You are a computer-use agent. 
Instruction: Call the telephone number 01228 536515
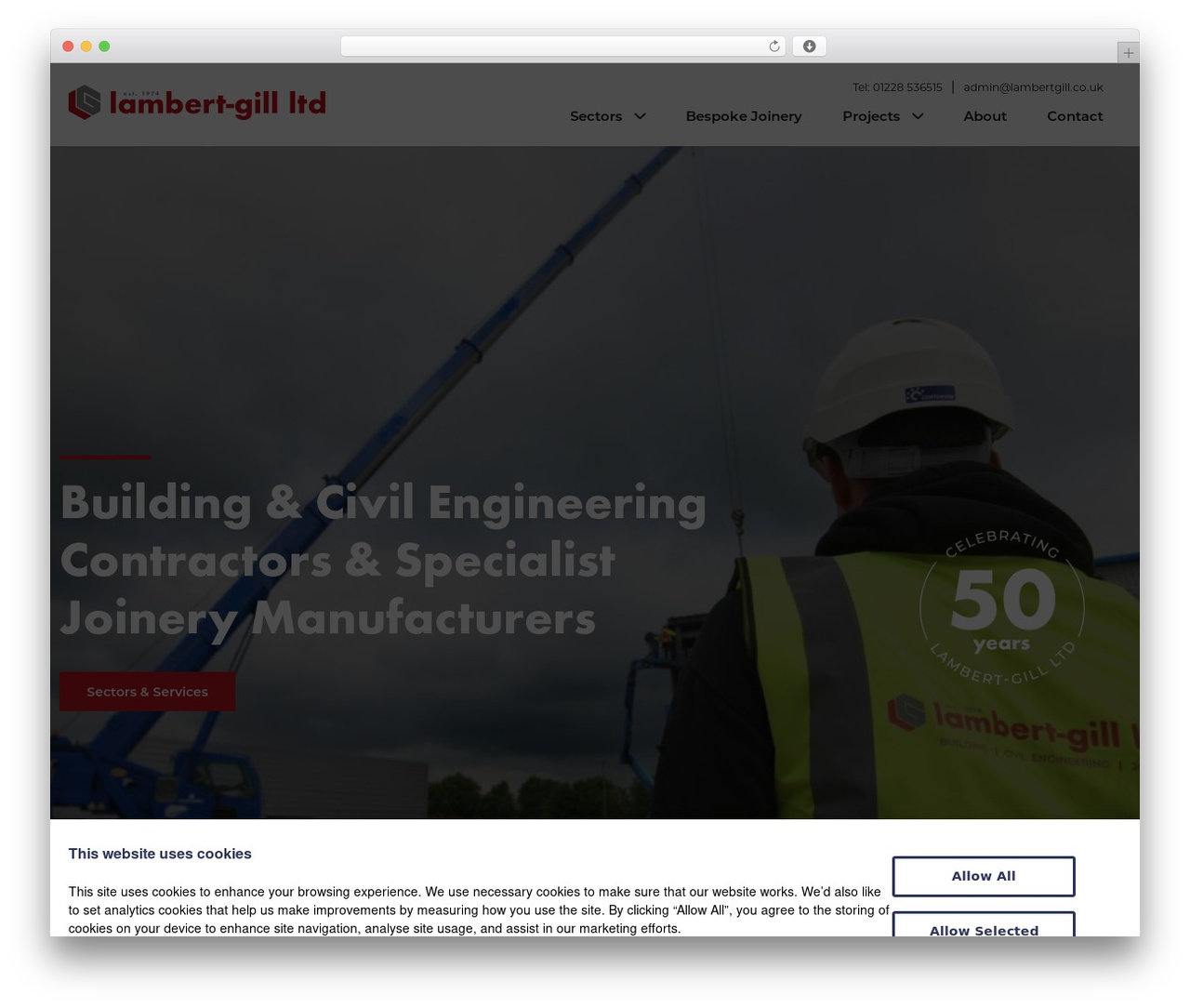pyautogui.click(x=897, y=87)
